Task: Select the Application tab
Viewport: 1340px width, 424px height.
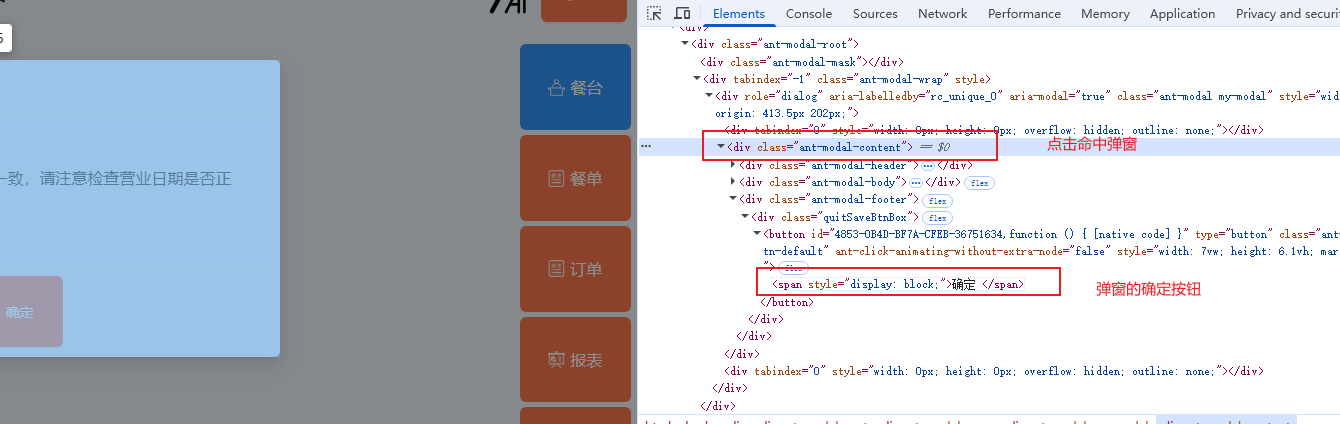Action: (x=1182, y=13)
